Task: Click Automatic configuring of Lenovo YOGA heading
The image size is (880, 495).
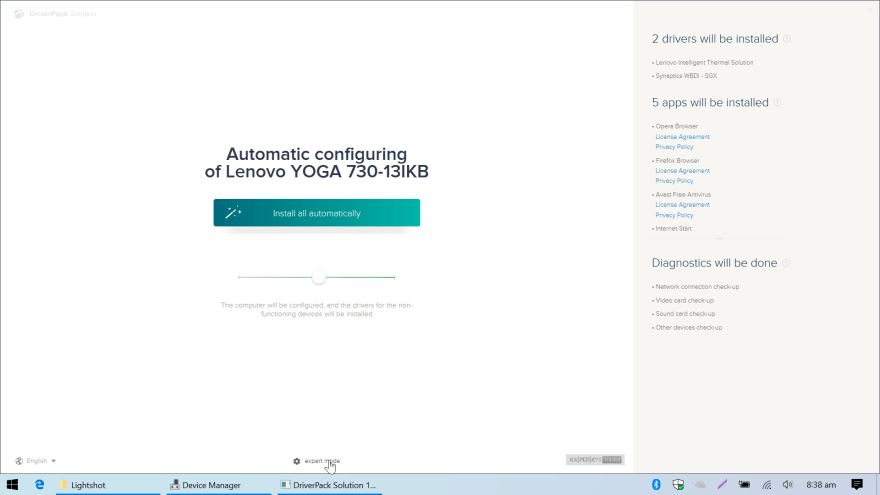Action: [317, 163]
